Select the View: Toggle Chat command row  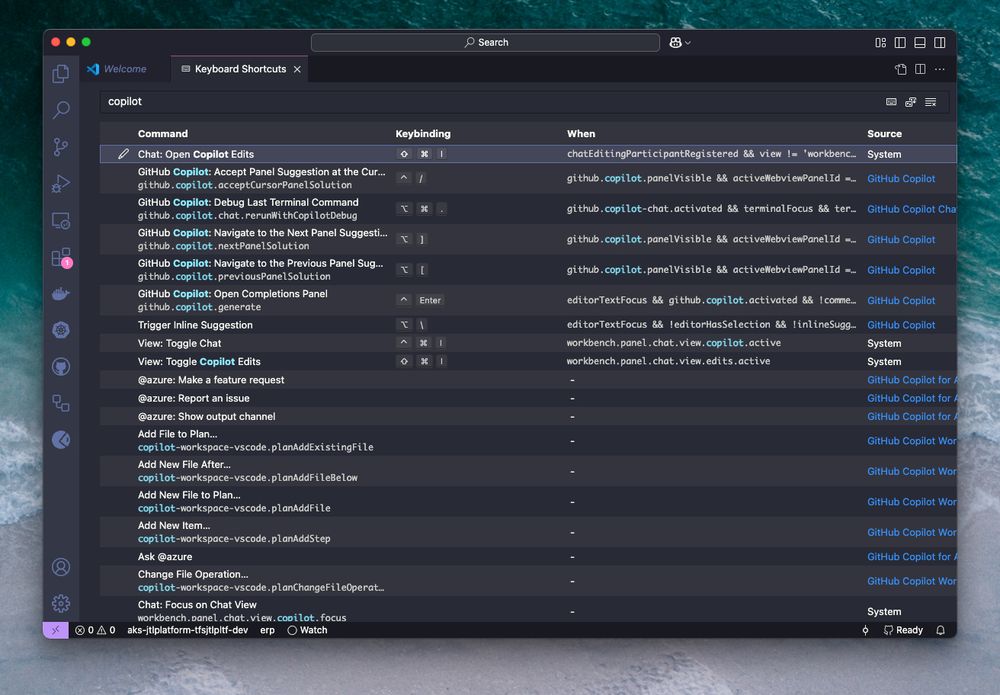[x=528, y=343]
